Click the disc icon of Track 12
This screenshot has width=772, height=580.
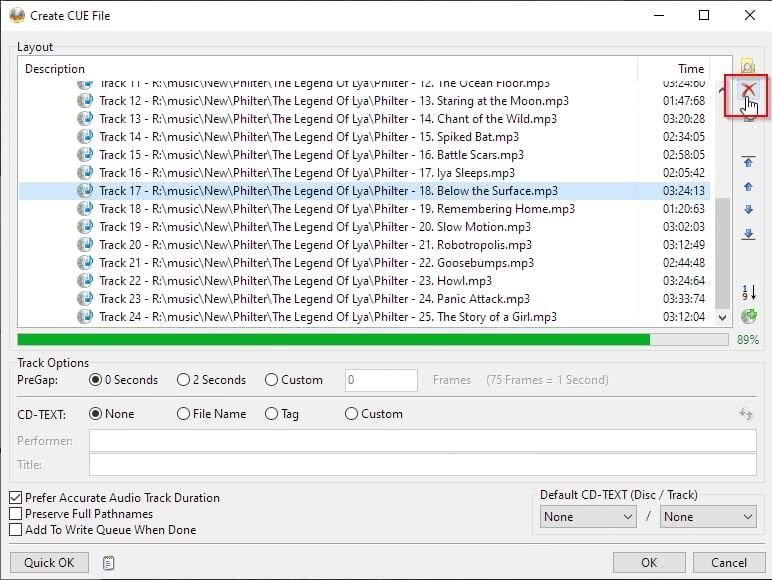point(85,100)
